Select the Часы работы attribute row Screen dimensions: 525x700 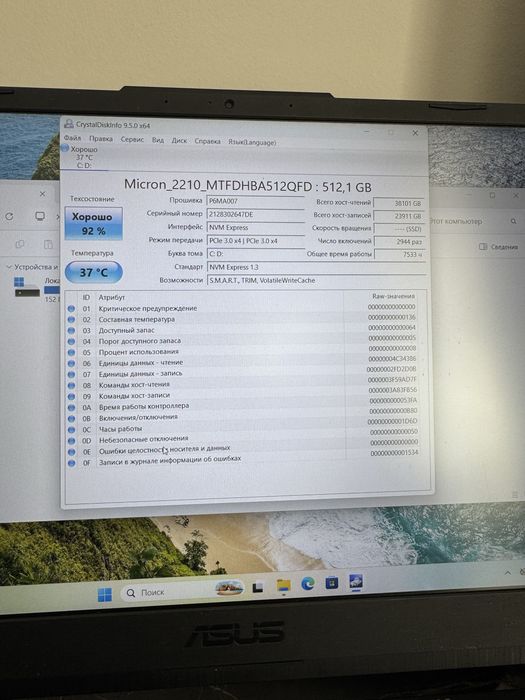point(243,429)
